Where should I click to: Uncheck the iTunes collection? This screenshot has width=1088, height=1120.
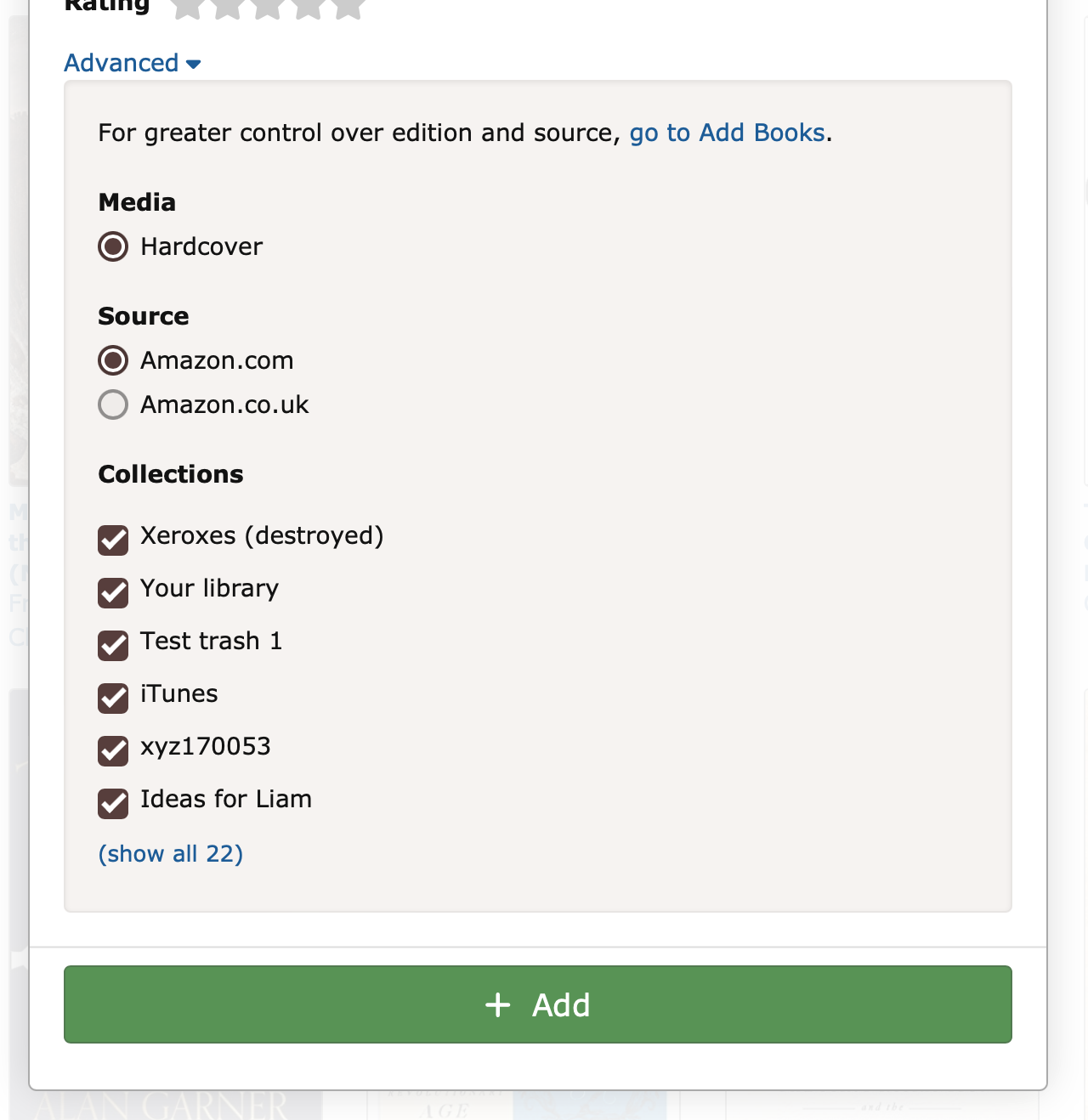tap(112, 699)
